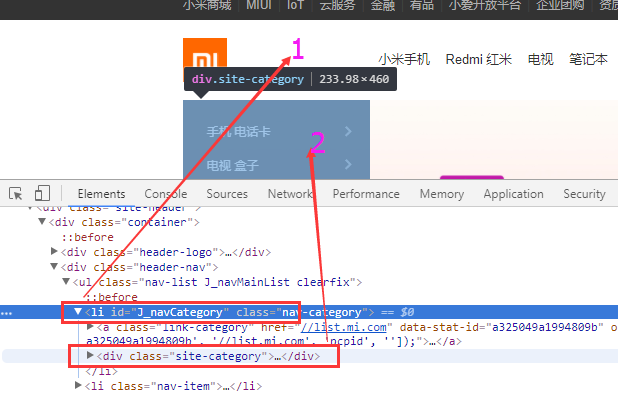Open 云服务 link in top bar
The width and height of the screenshot is (618, 393).
[337, 5]
